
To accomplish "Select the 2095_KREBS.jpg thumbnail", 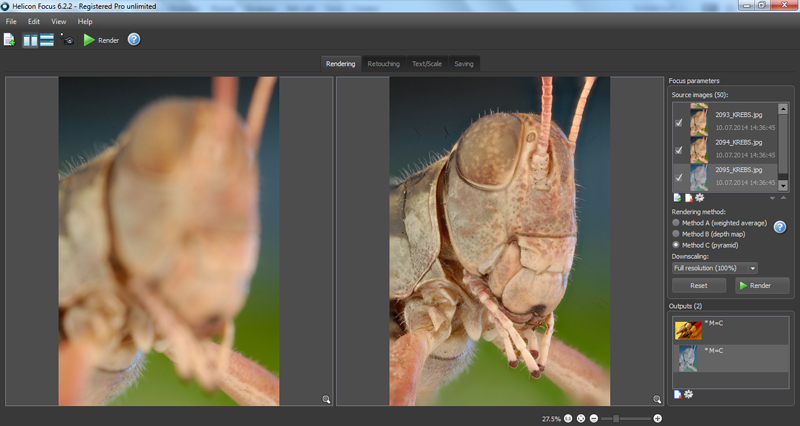I will 699,178.
